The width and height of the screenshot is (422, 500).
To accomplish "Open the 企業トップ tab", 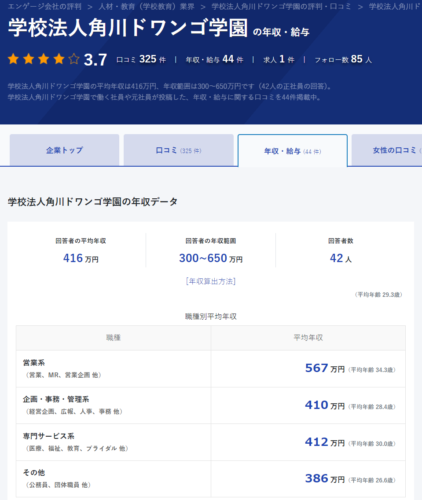I will pyautogui.click(x=64, y=150).
